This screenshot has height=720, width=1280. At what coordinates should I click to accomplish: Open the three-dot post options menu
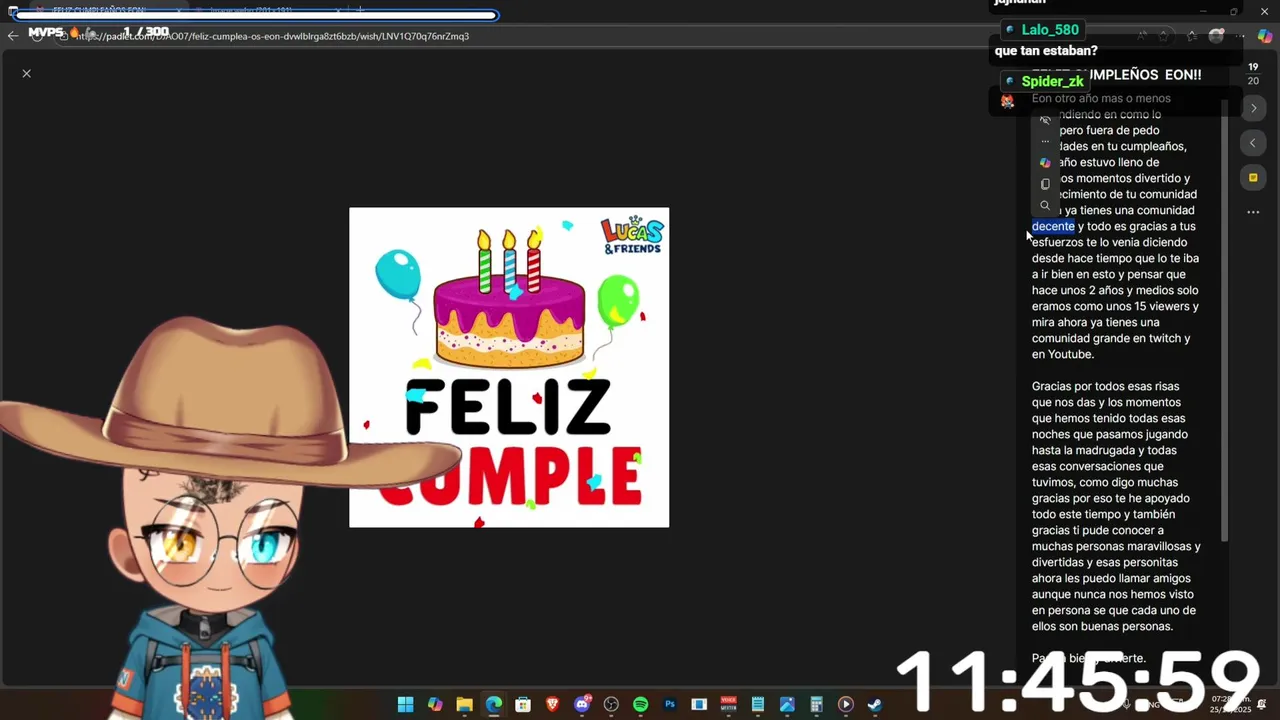click(x=1253, y=212)
